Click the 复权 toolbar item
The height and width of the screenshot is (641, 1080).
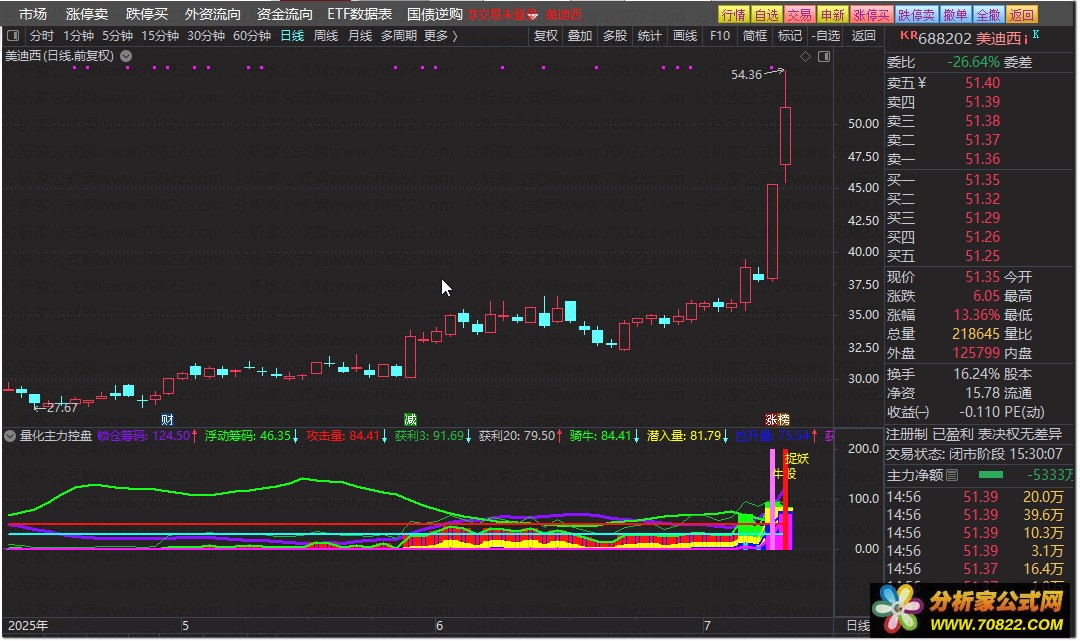(546, 35)
